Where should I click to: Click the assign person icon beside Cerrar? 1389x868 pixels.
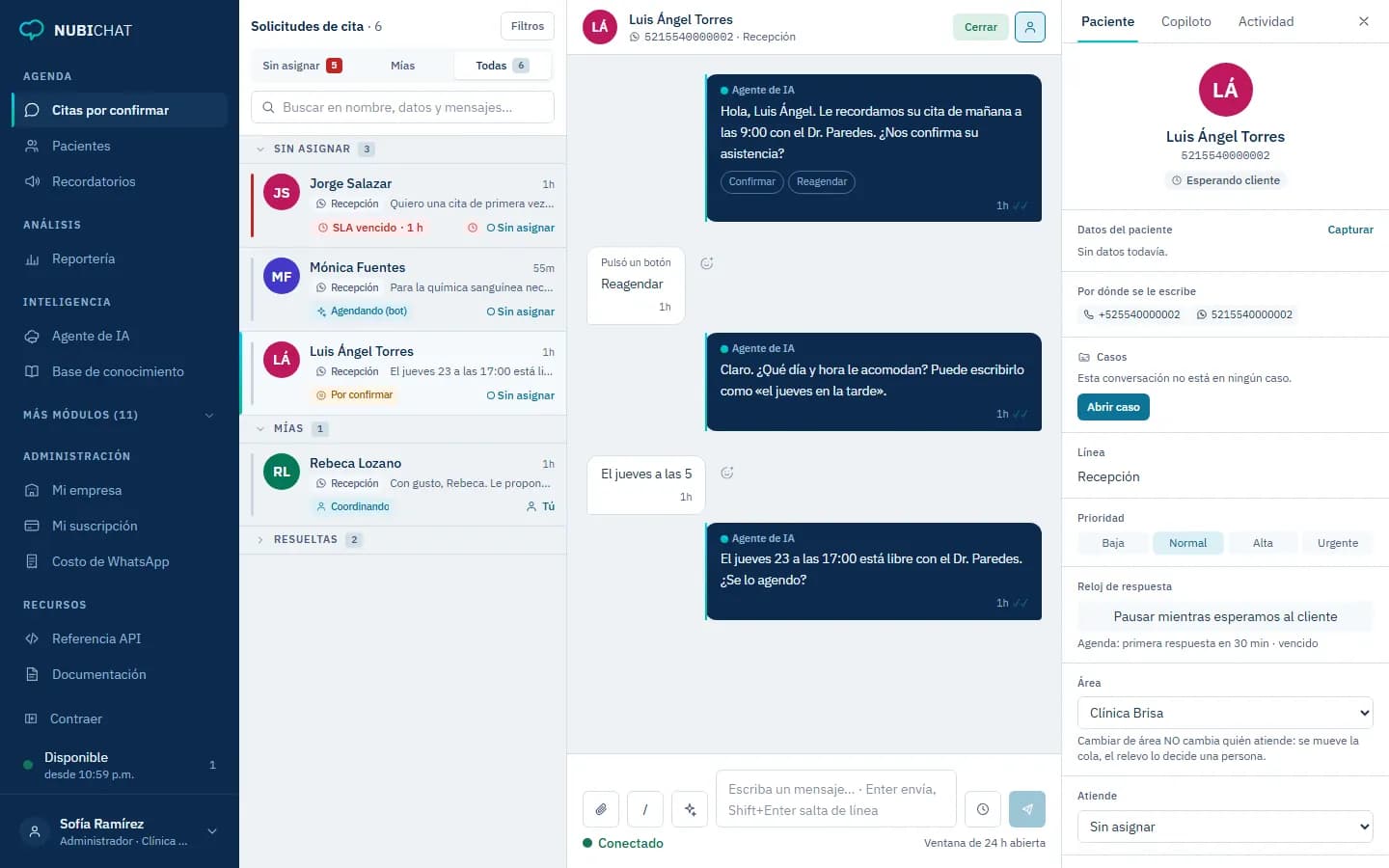point(1030,27)
